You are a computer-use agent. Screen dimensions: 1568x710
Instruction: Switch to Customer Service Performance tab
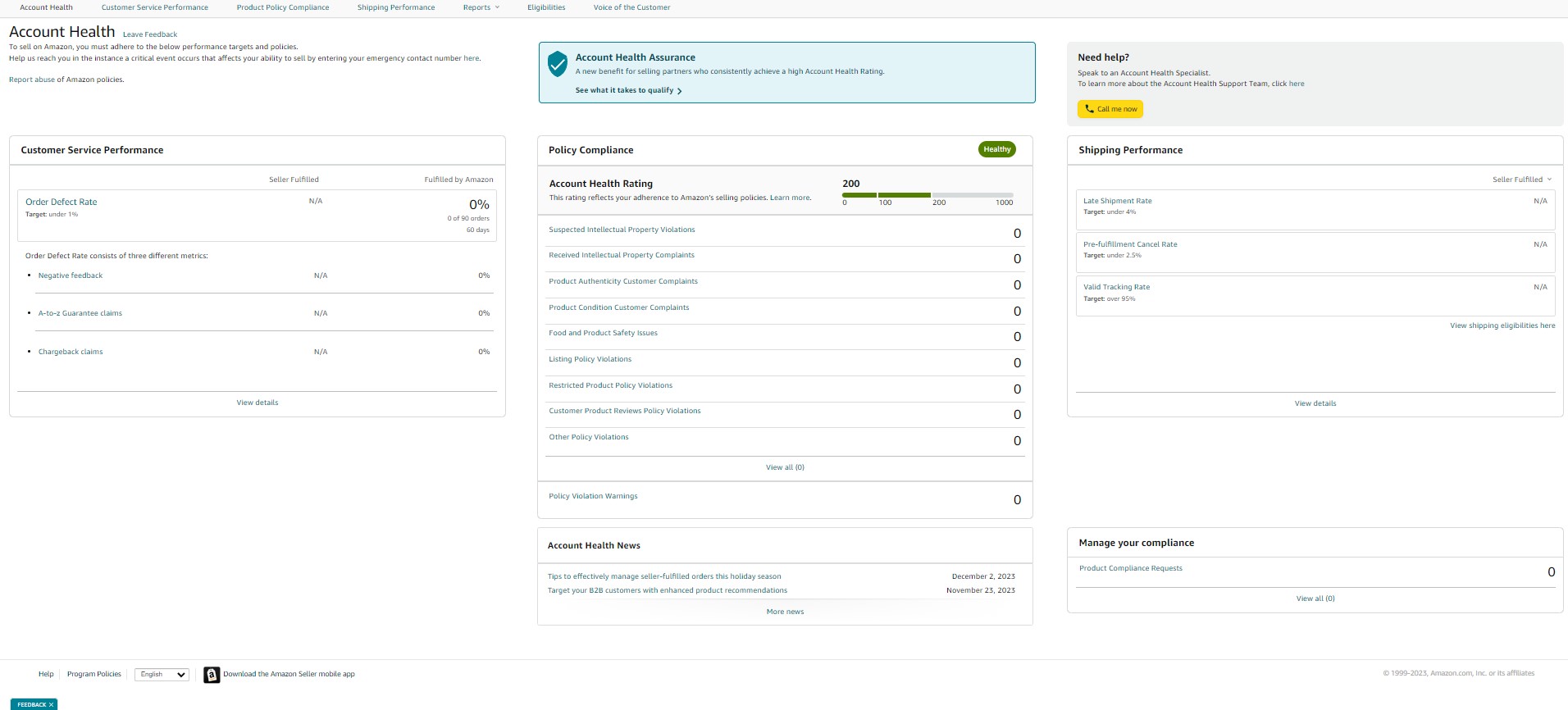pos(155,7)
